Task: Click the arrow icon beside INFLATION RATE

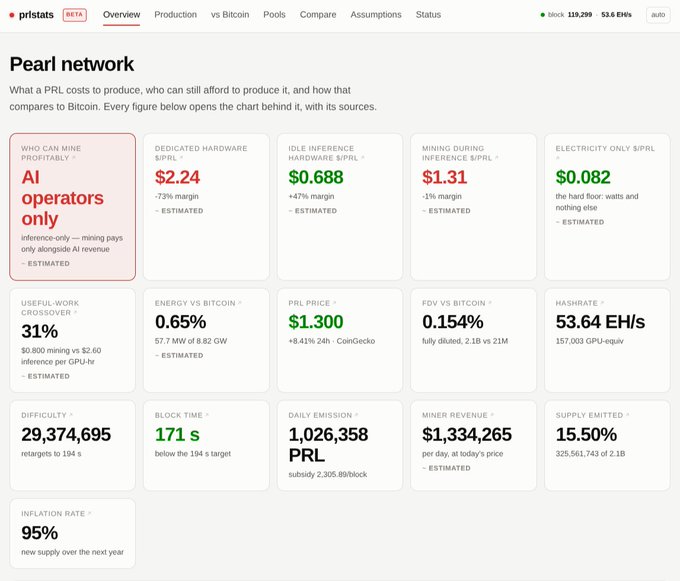Action: tap(89, 513)
